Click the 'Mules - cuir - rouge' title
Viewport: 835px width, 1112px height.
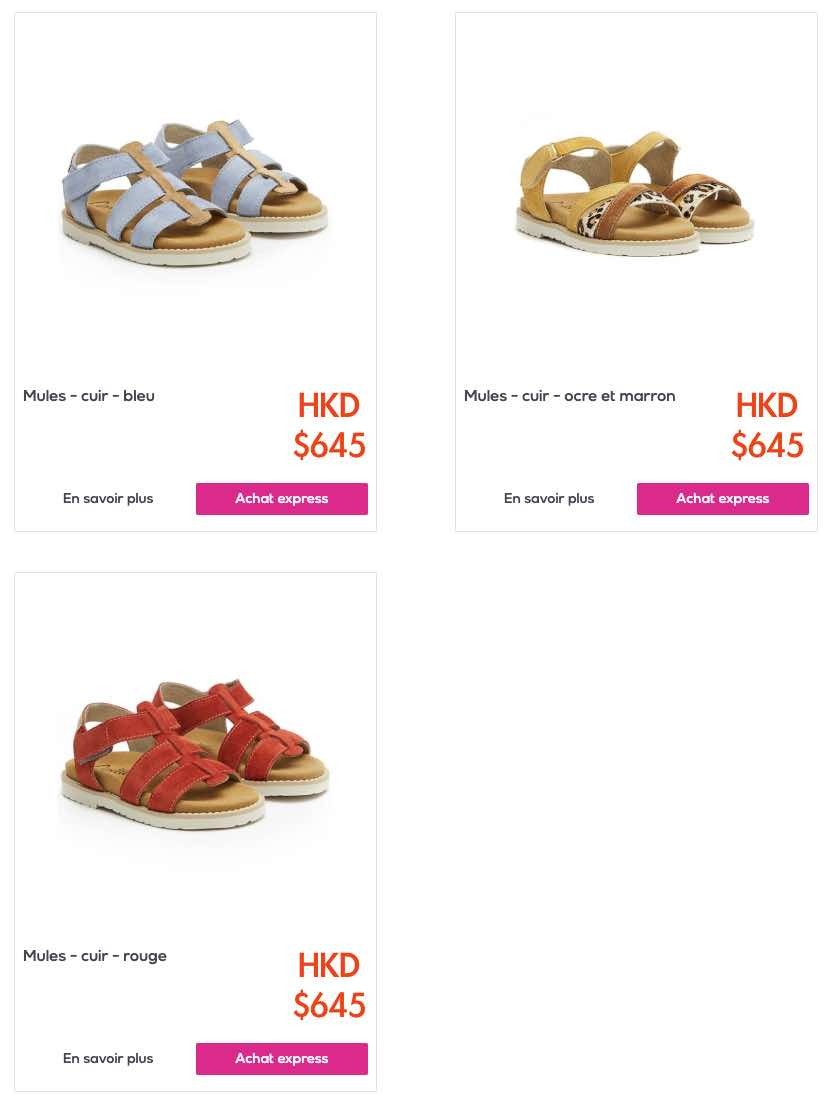(x=95, y=956)
